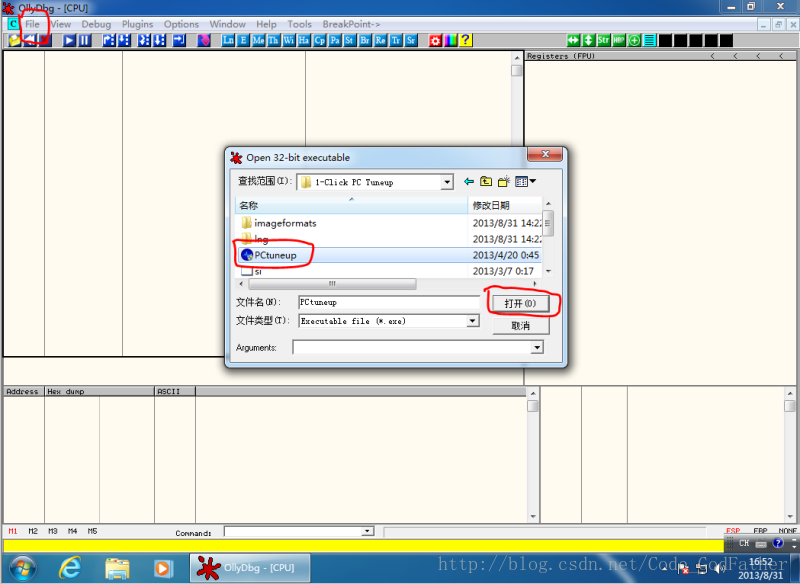The height and width of the screenshot is (584, 800).
Task: Show the threads window (Th icon)
Action: point(273,40)
